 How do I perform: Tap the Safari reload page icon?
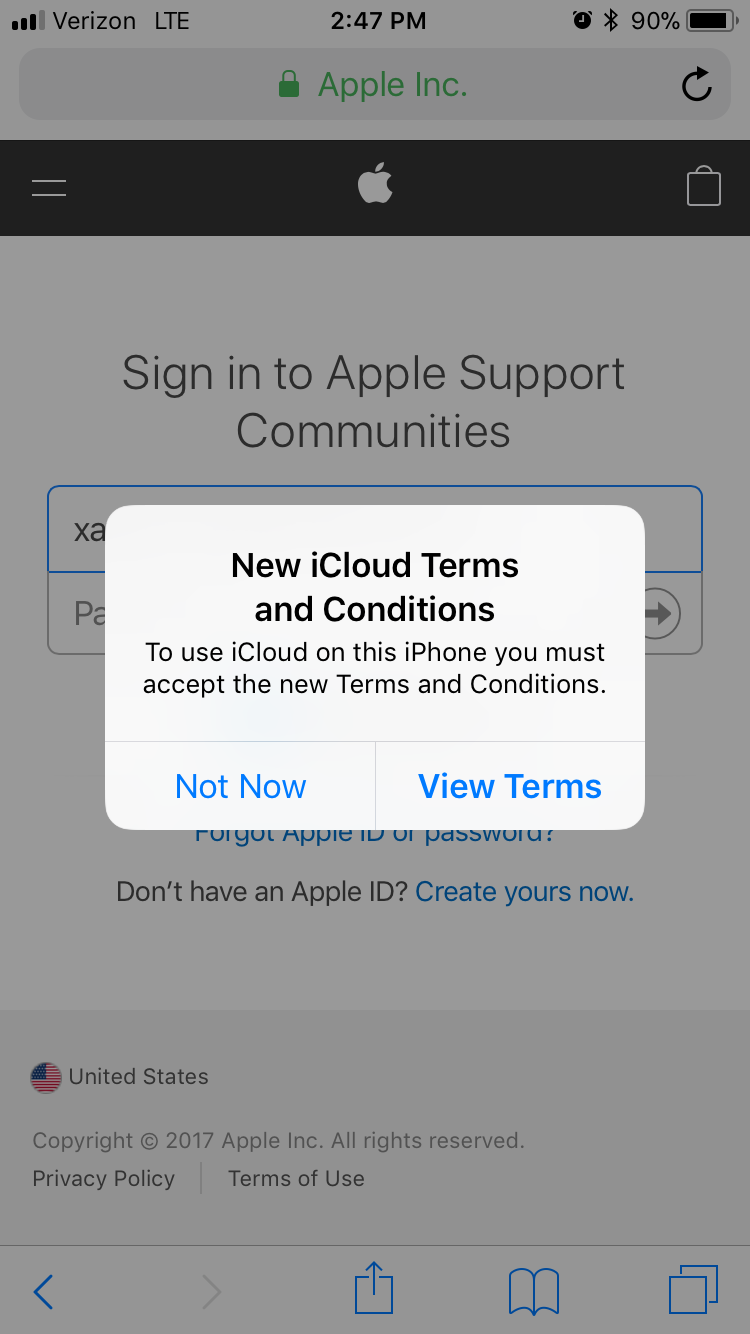[697, 85]
